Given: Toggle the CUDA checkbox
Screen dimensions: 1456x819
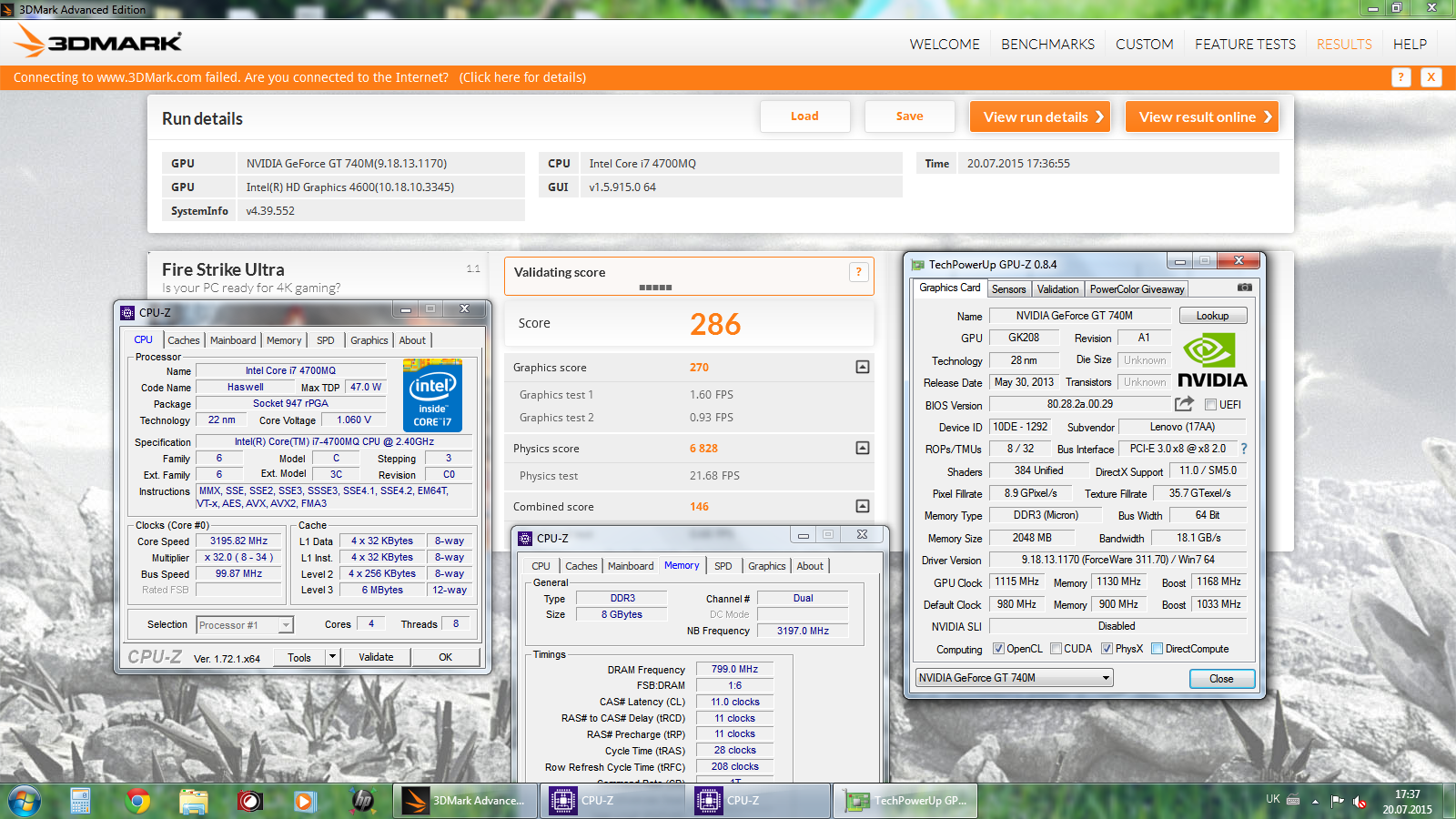Looking at the screenshot, I should click(x=1056, y=649).
